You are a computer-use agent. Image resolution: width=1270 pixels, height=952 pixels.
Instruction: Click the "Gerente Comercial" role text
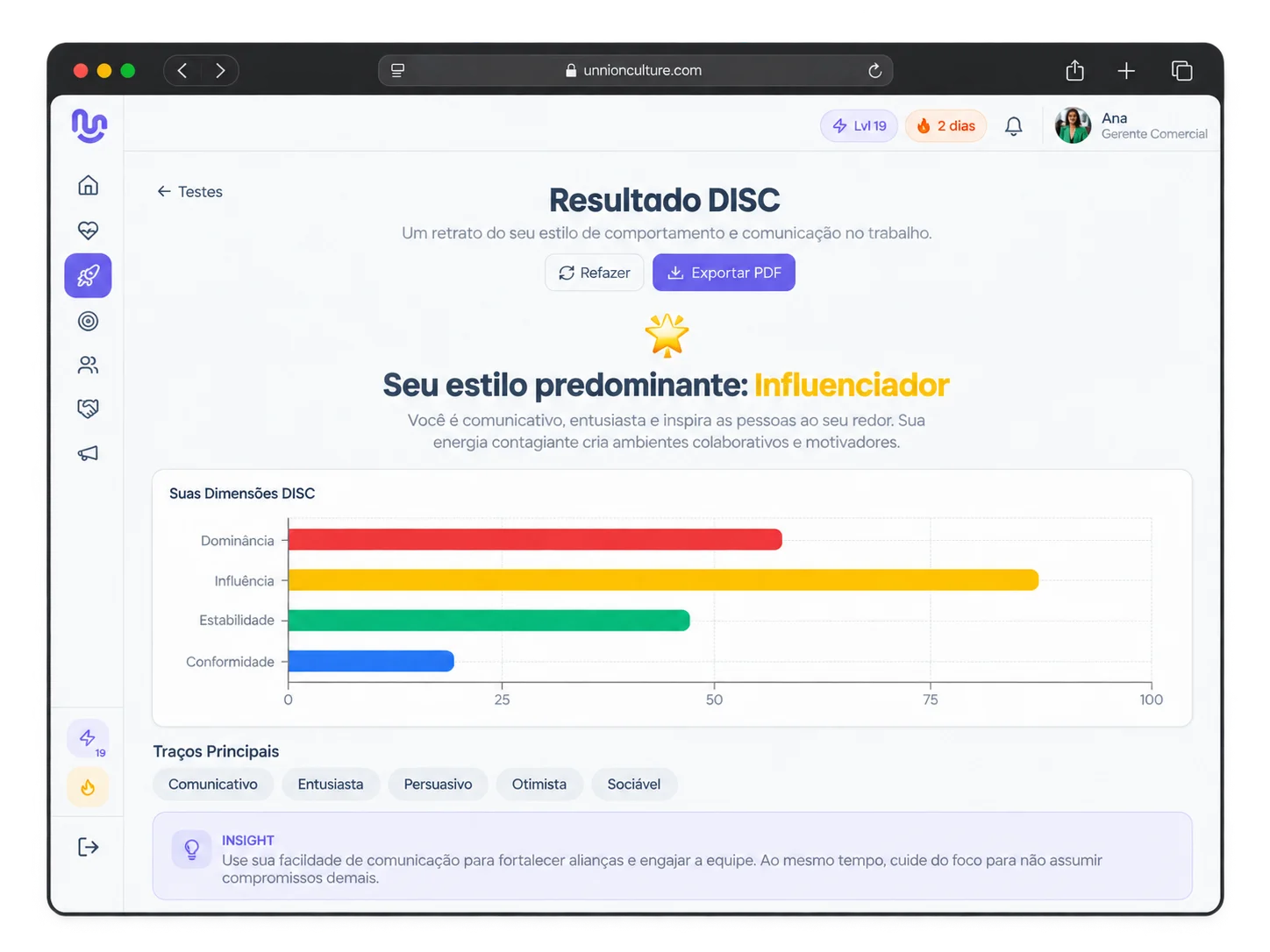[1154, 134]
